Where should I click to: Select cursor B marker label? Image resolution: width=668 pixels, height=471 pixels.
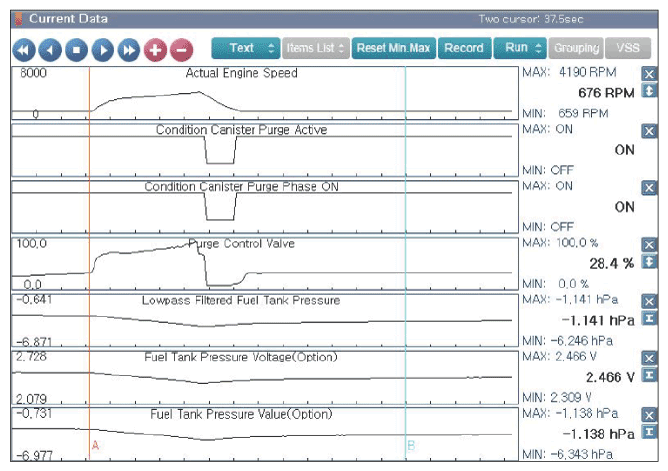[411, 445]
